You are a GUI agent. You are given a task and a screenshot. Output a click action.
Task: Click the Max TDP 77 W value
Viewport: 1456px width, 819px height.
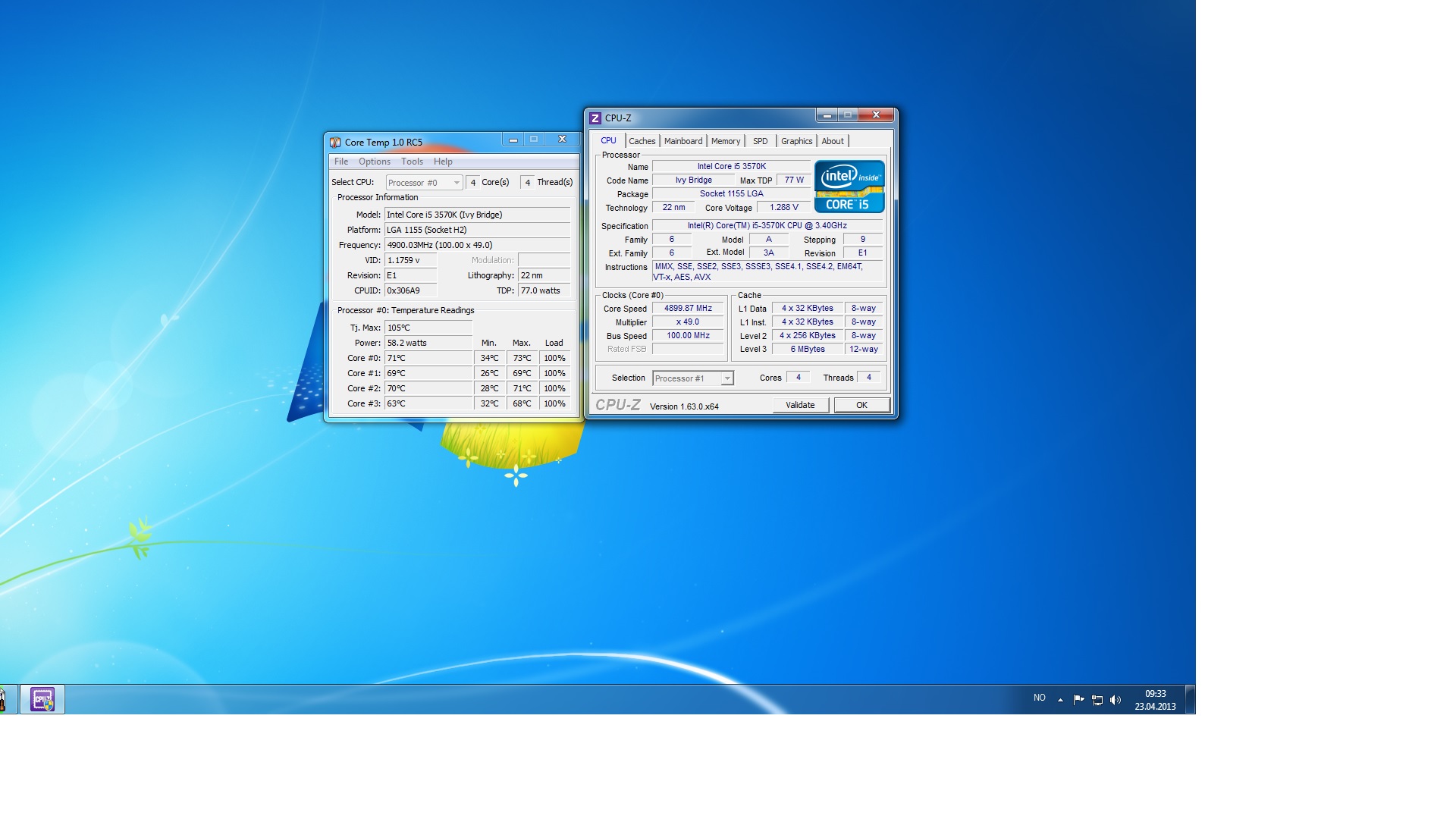794,180
